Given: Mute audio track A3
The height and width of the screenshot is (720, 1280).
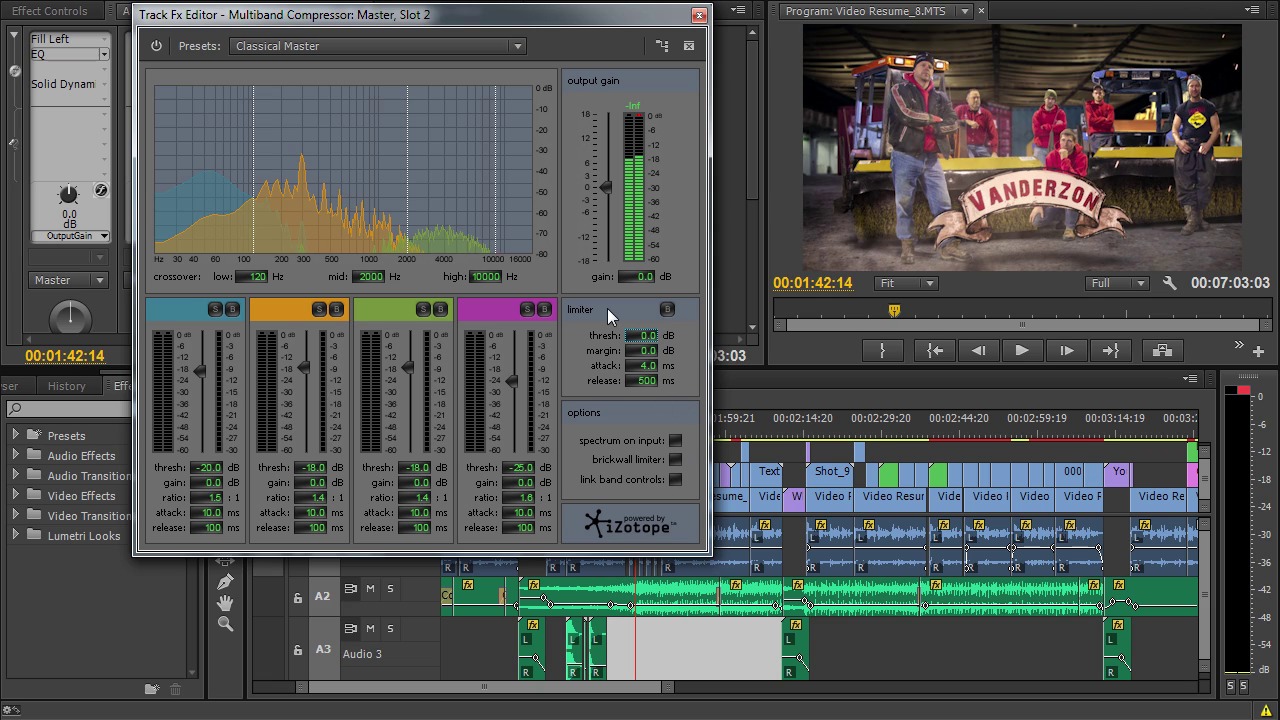Looking at the screenshot, I should pos(370,629).
